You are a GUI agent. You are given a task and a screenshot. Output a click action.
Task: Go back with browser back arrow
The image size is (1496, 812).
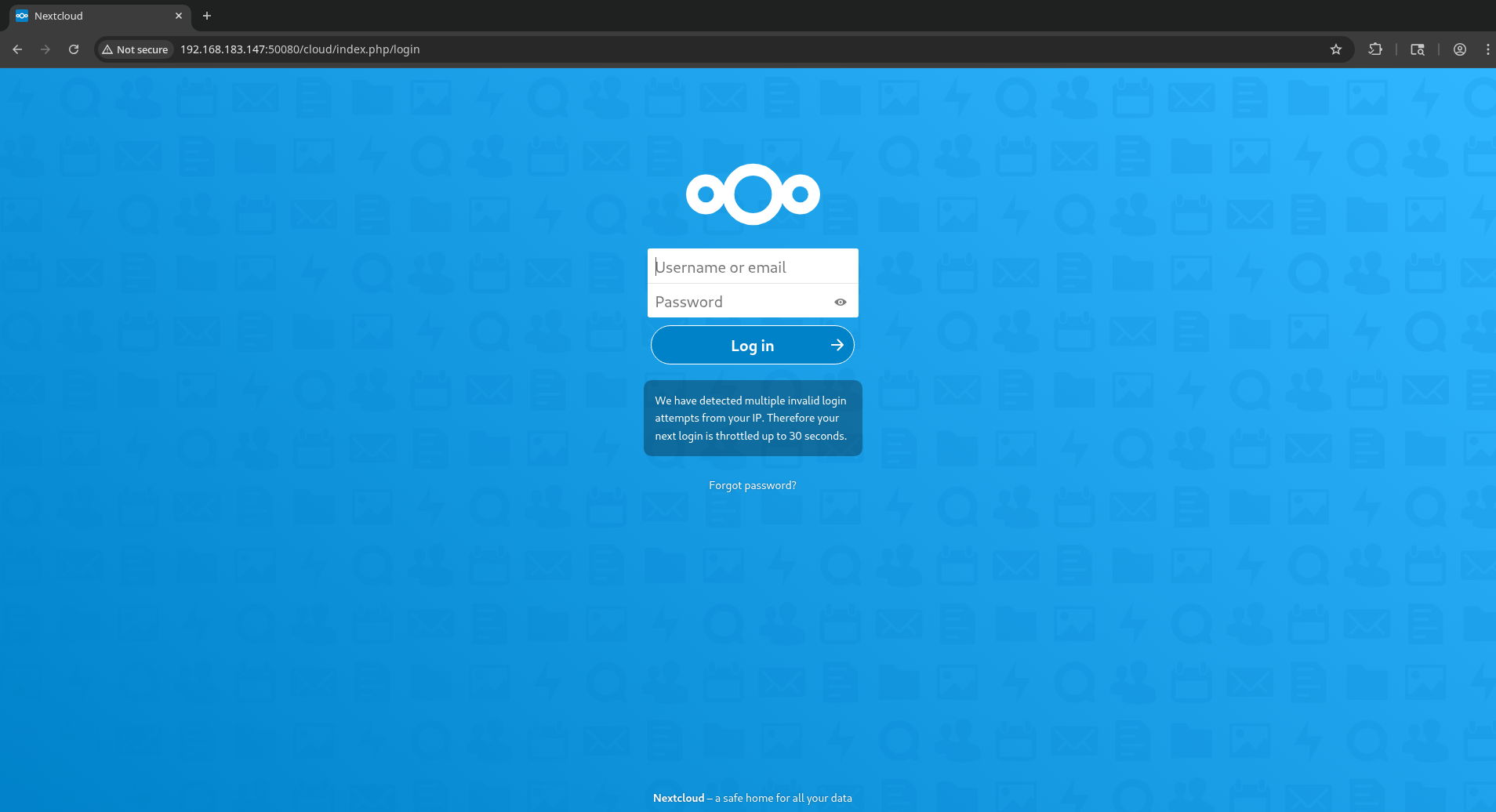(17, 49)
